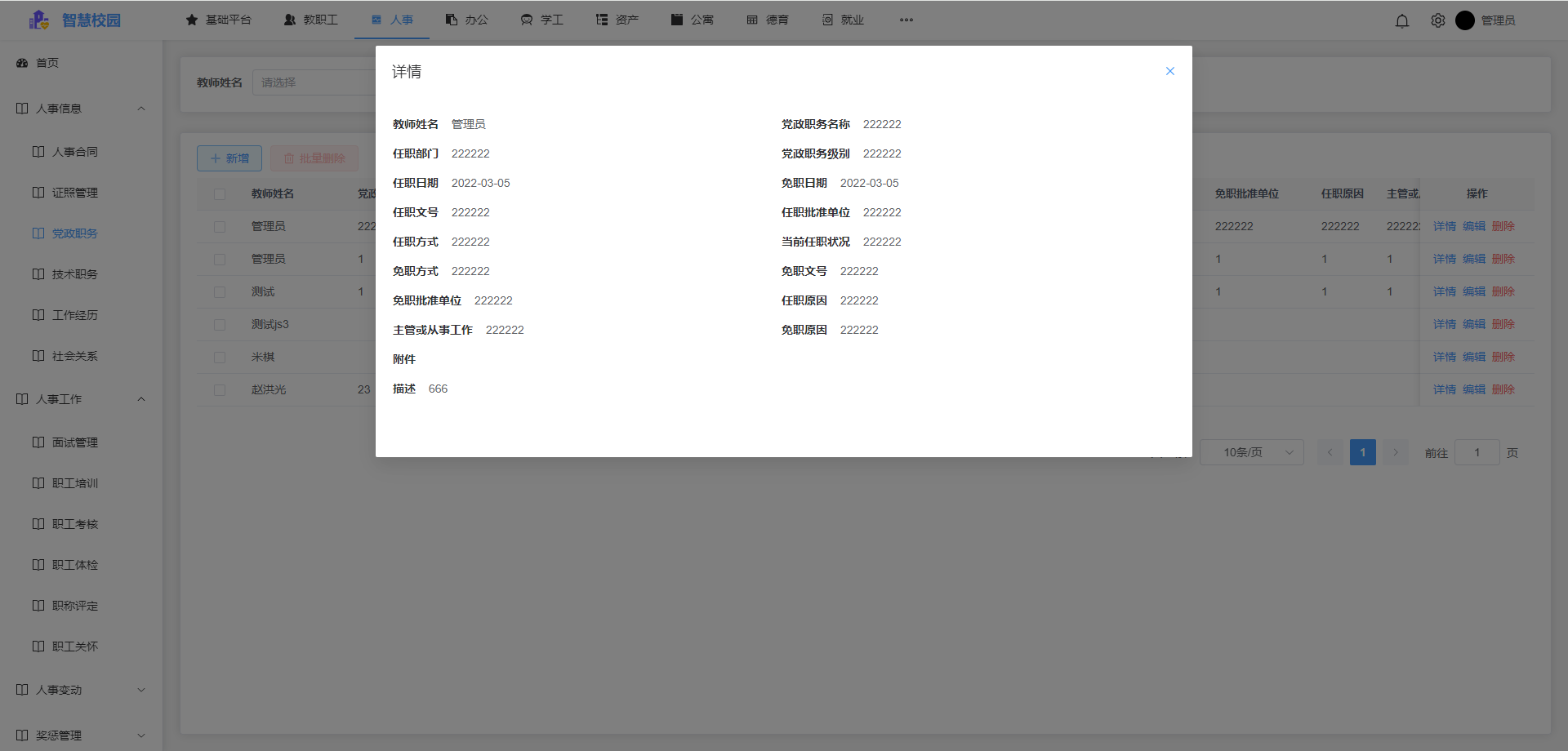Image resolution: width=1568 pixels, height=751 pixels.
Task: Click the 新增 button
Action: 229,158
